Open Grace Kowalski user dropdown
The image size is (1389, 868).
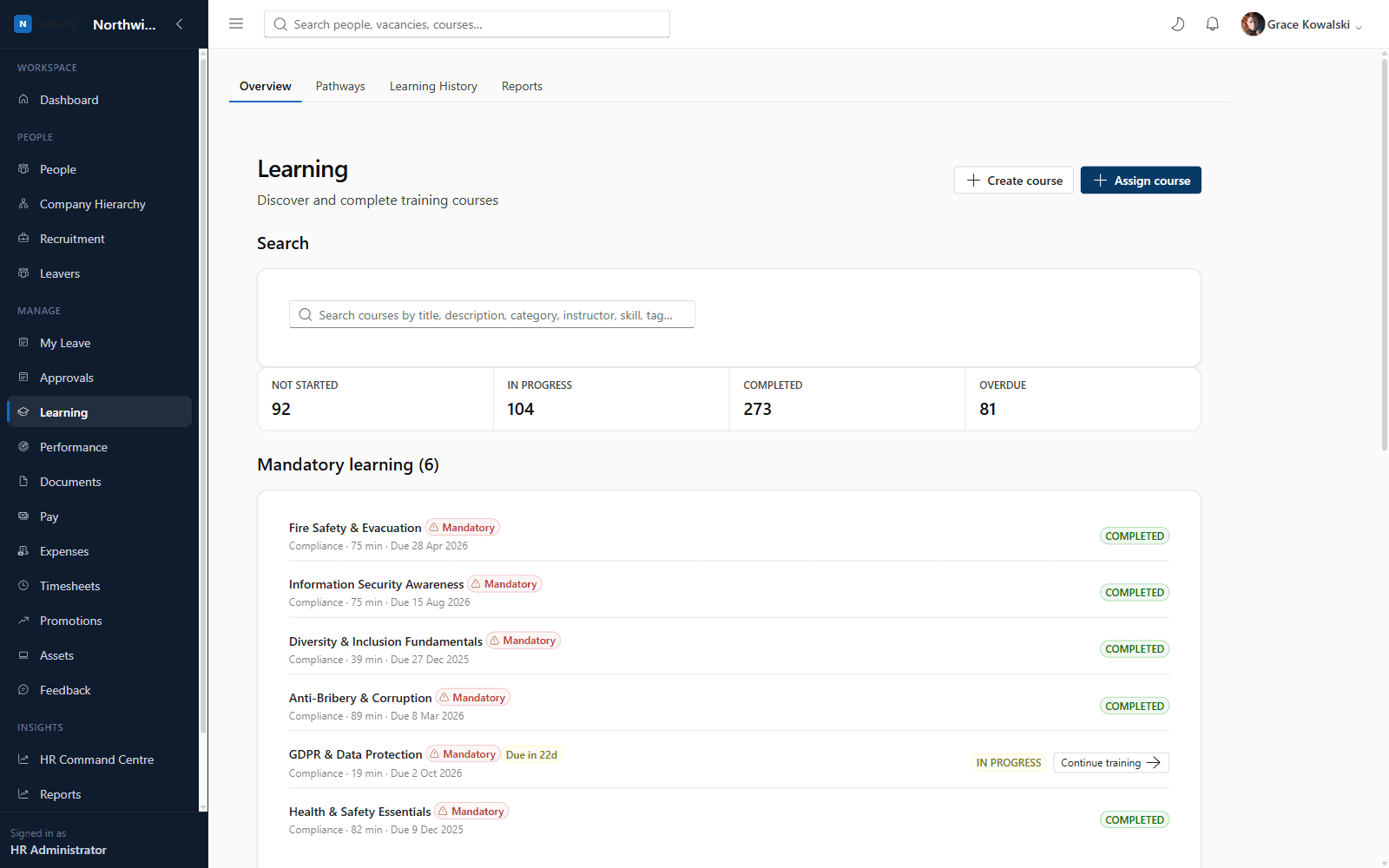(x=1301, y=24)
